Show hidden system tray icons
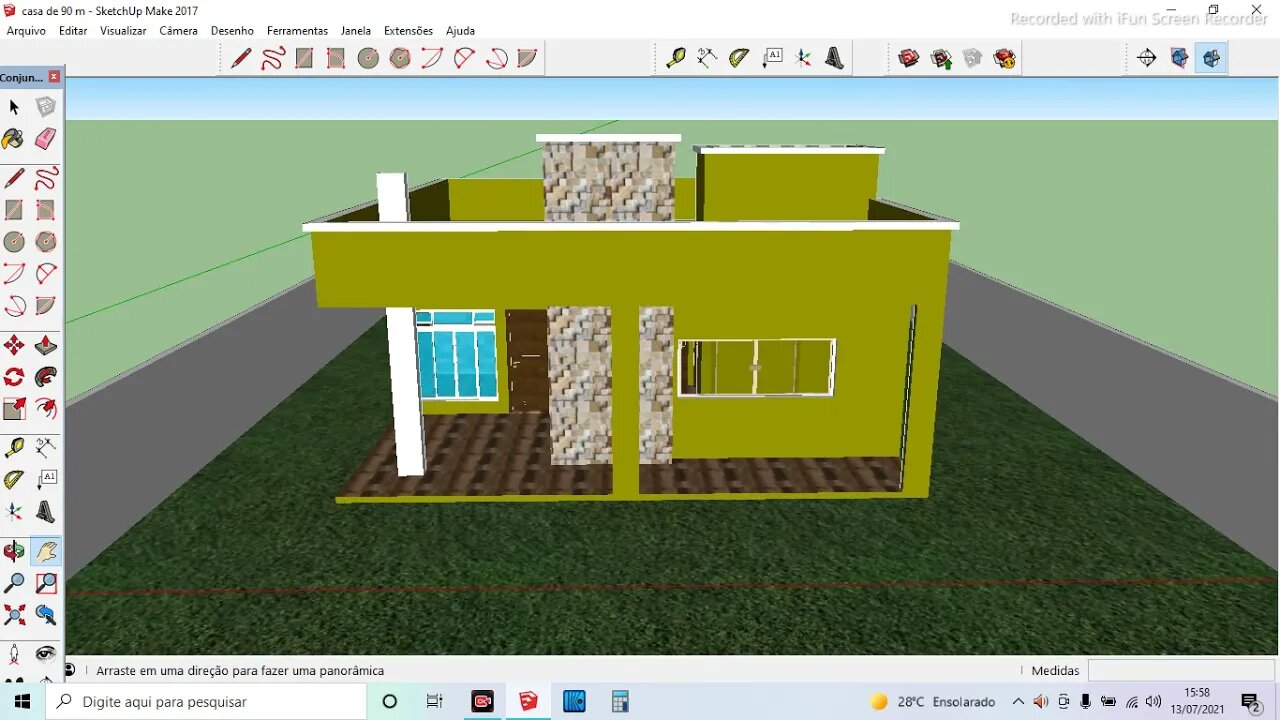1280x720 pixels. (x=1018, y=702)
